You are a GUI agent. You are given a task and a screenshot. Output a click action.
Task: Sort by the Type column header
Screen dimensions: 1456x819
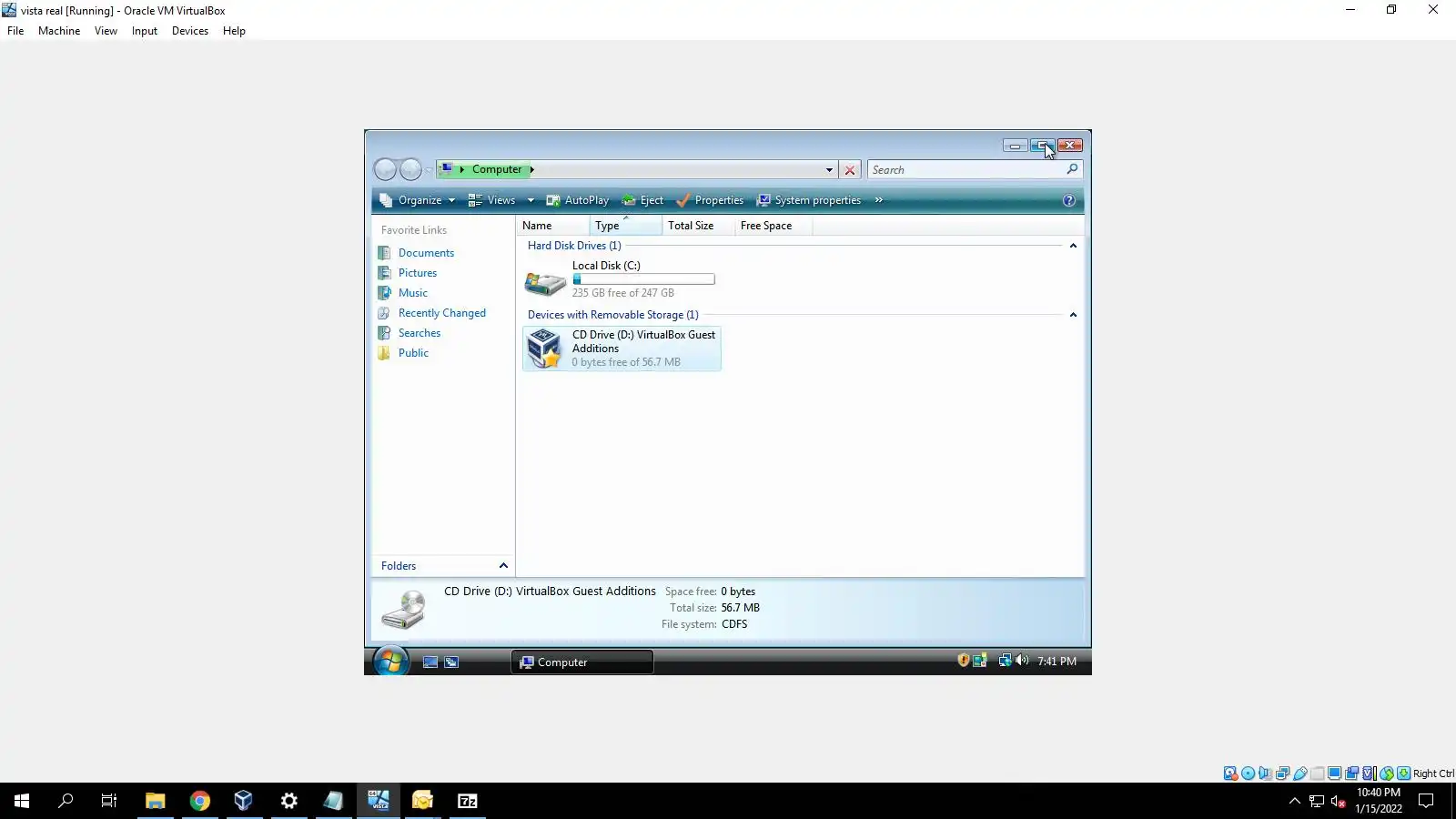[x=626, y=226]
